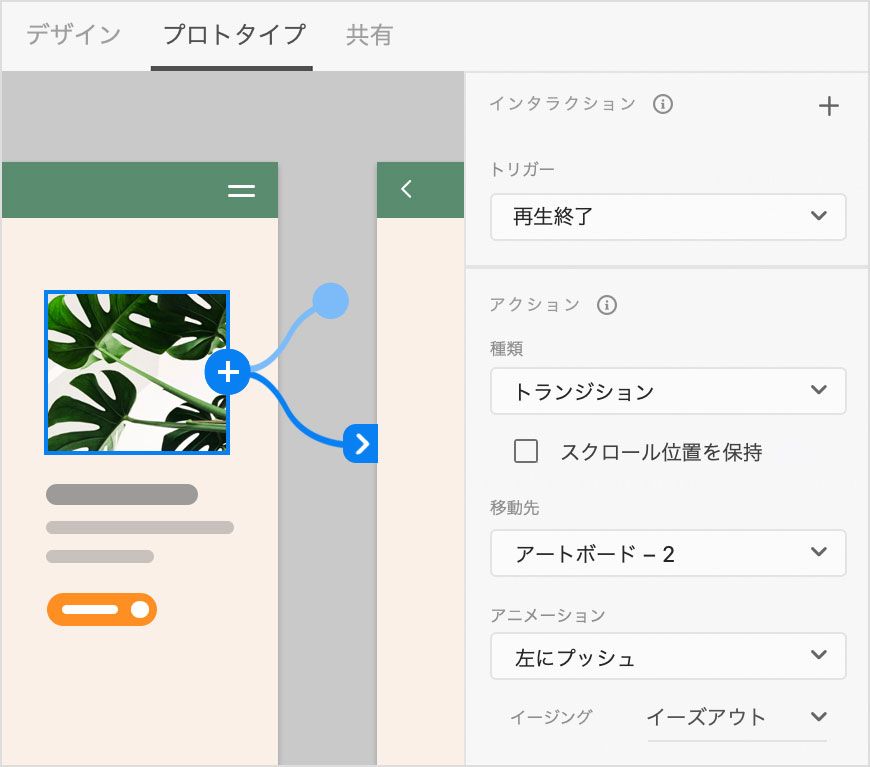Viewport: 870px width, 767px height.
Task: Select the blue arrow connector marker
Action: point(360,445)
